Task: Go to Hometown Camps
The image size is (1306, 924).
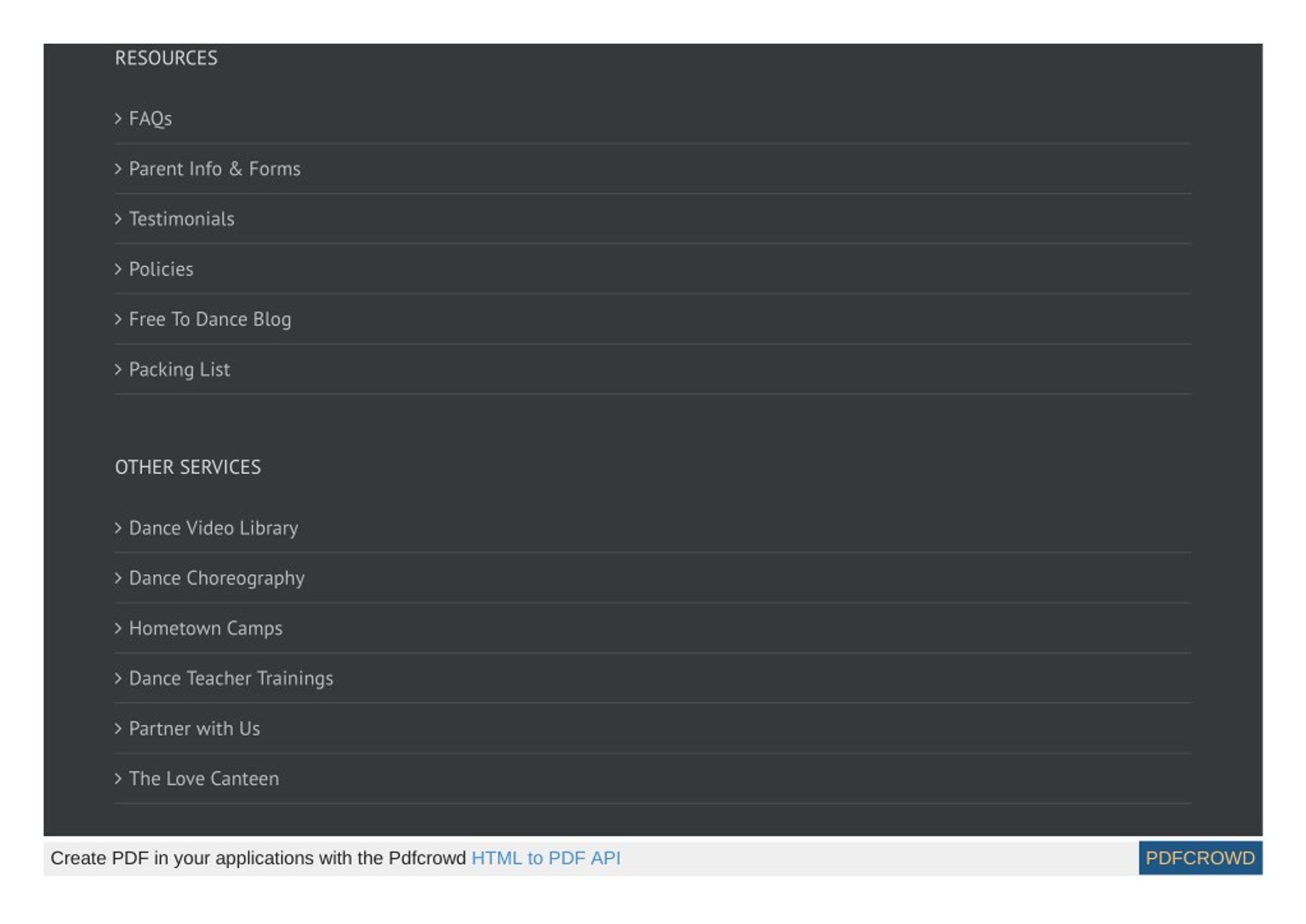Action: (x=206, y=628)
